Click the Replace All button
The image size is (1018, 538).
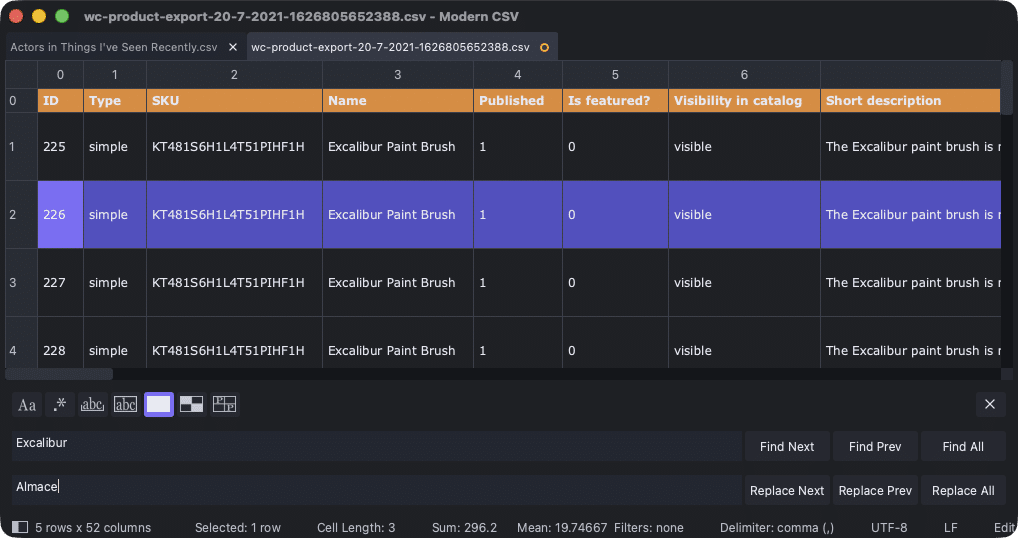pos(963,491)
